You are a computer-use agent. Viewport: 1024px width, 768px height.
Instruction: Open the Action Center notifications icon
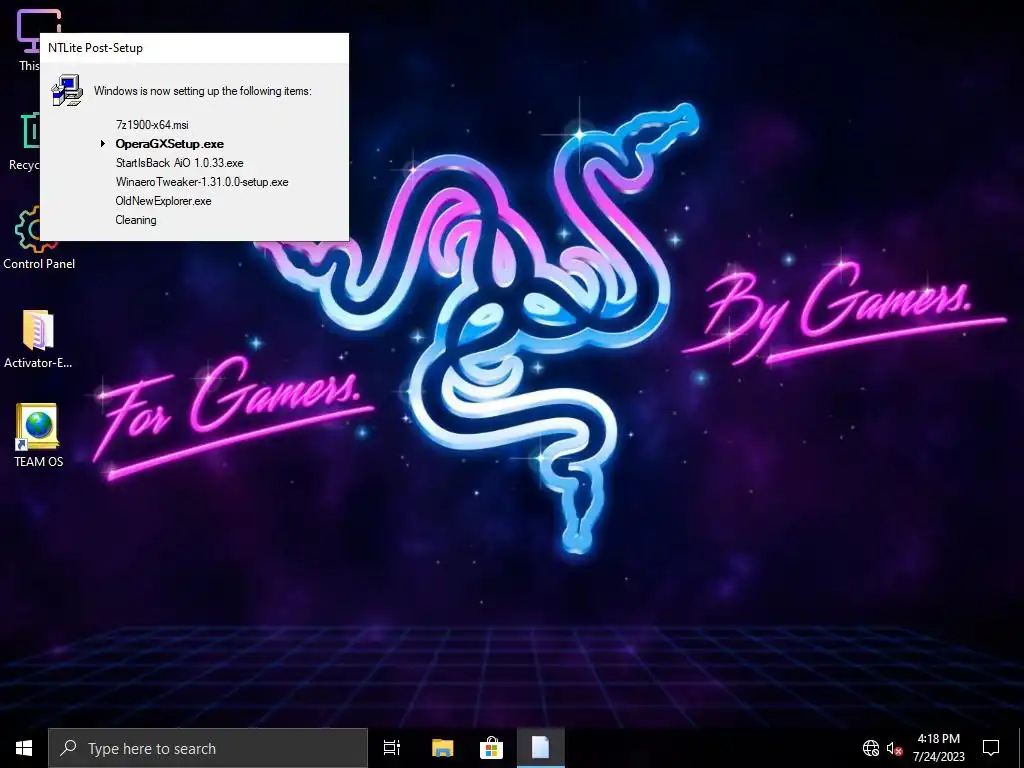[991, 748]
